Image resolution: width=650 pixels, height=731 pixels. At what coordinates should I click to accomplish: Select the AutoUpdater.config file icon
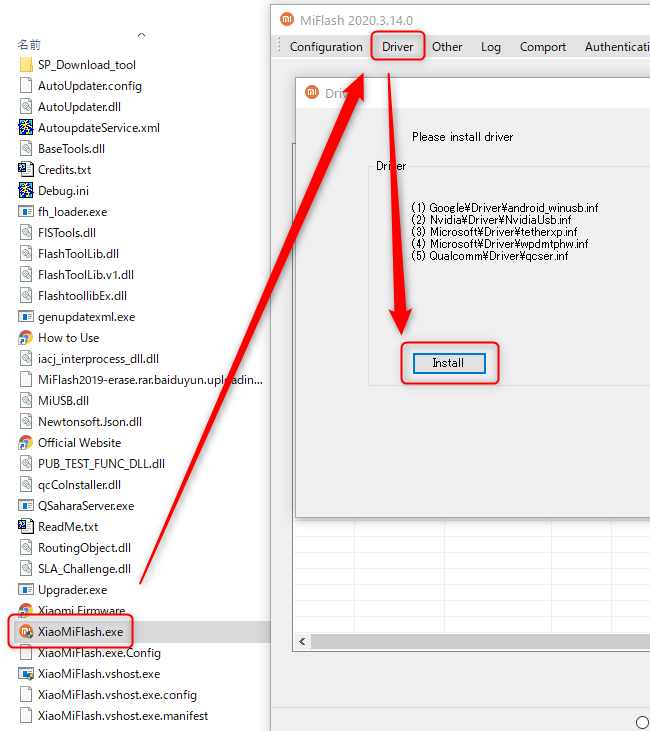[26, 85]
